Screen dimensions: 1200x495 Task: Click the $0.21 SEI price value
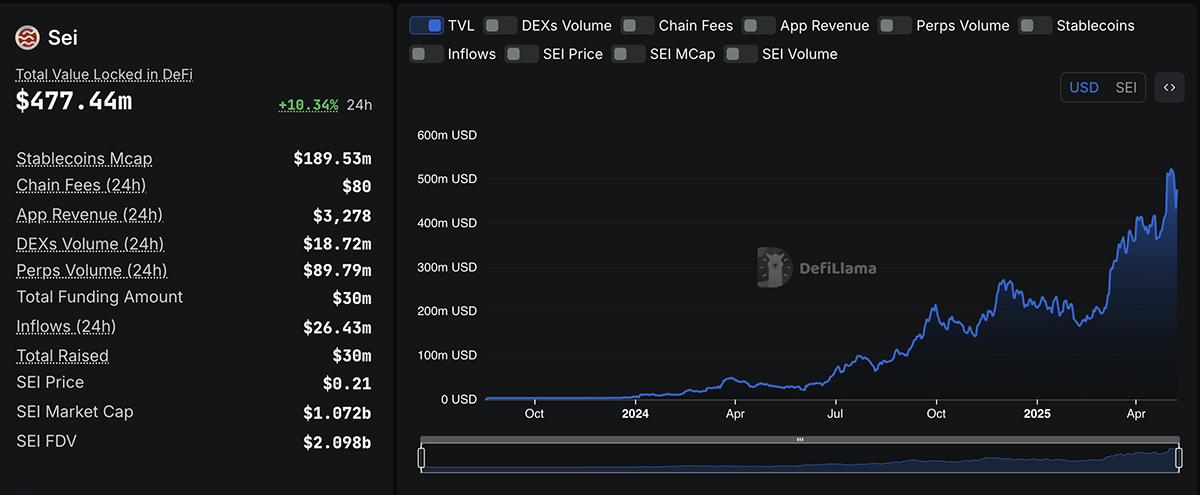(347, 383)
